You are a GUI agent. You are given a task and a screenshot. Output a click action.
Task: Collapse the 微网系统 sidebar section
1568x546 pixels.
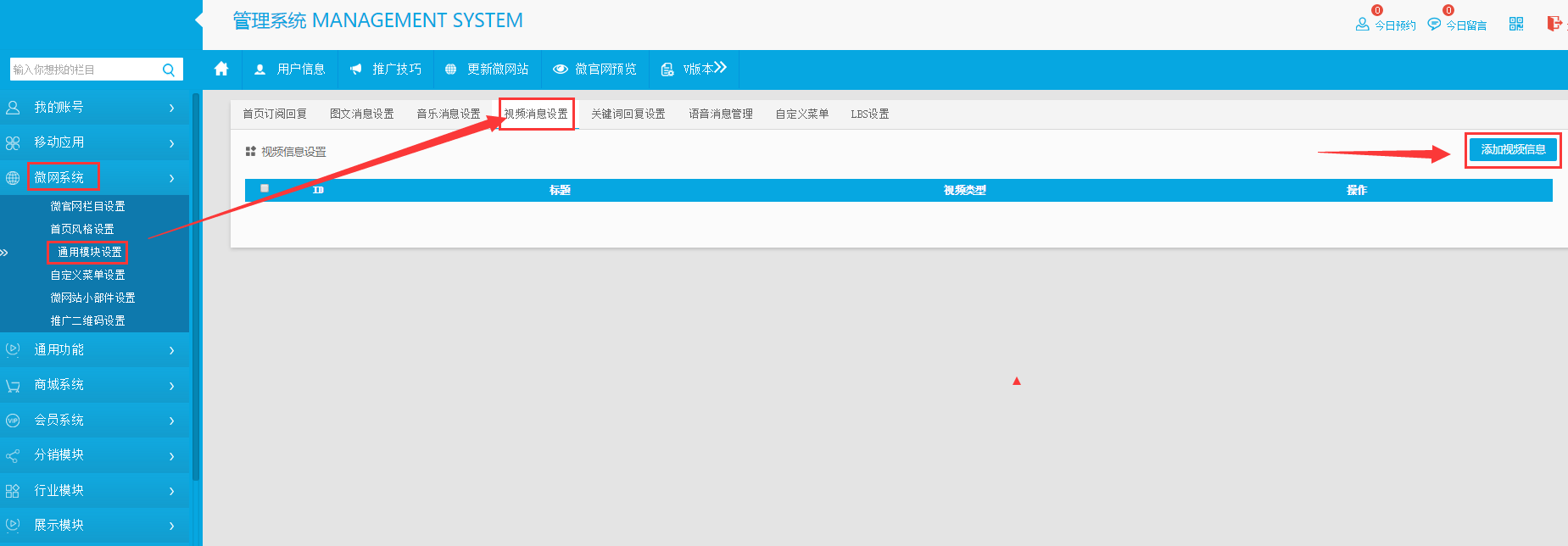coord(93,178)
